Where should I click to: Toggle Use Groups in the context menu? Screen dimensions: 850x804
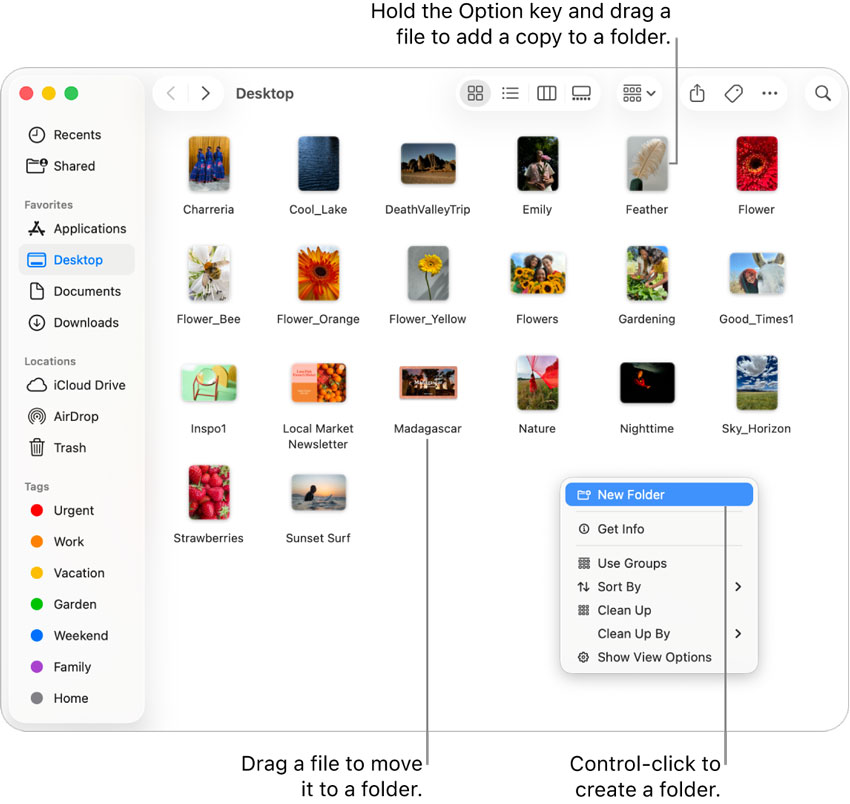631,563
